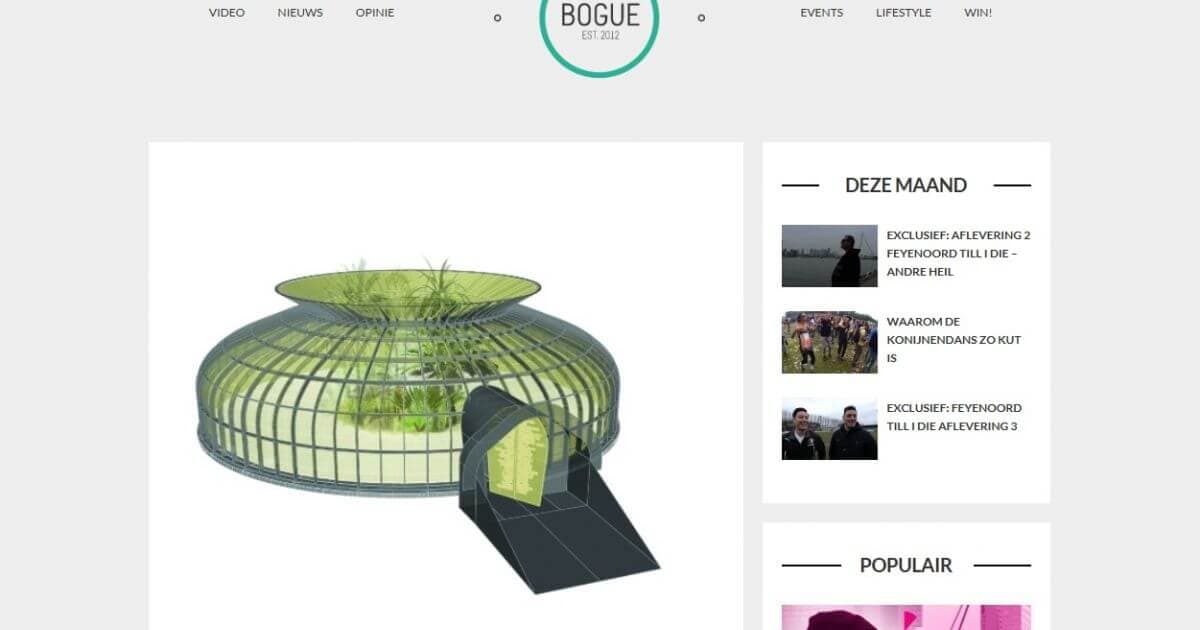Click the small circle left of logo
The height and width of the screenshot is (630, 1200).
pyautogui.click(x=497, y=18)
